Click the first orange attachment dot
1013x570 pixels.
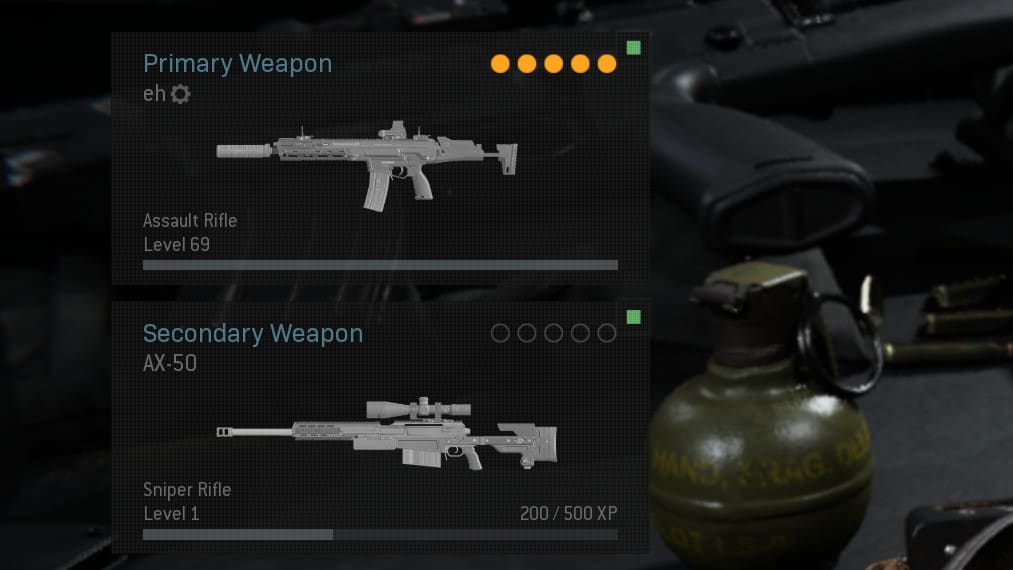(x=500, y=64)
